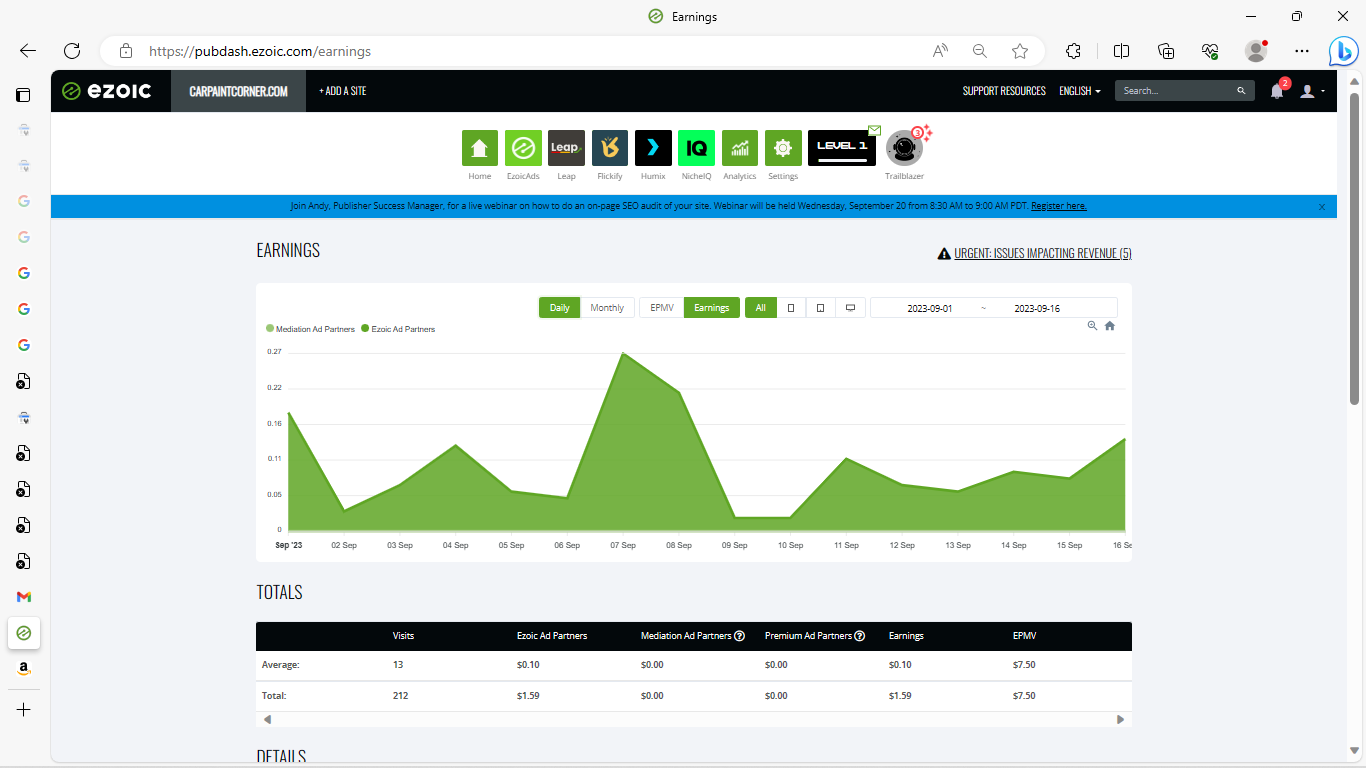The image size is (1366, 768).
Task: Toggle Ezoic Ad Partners legend series
Action: [398, 329]
